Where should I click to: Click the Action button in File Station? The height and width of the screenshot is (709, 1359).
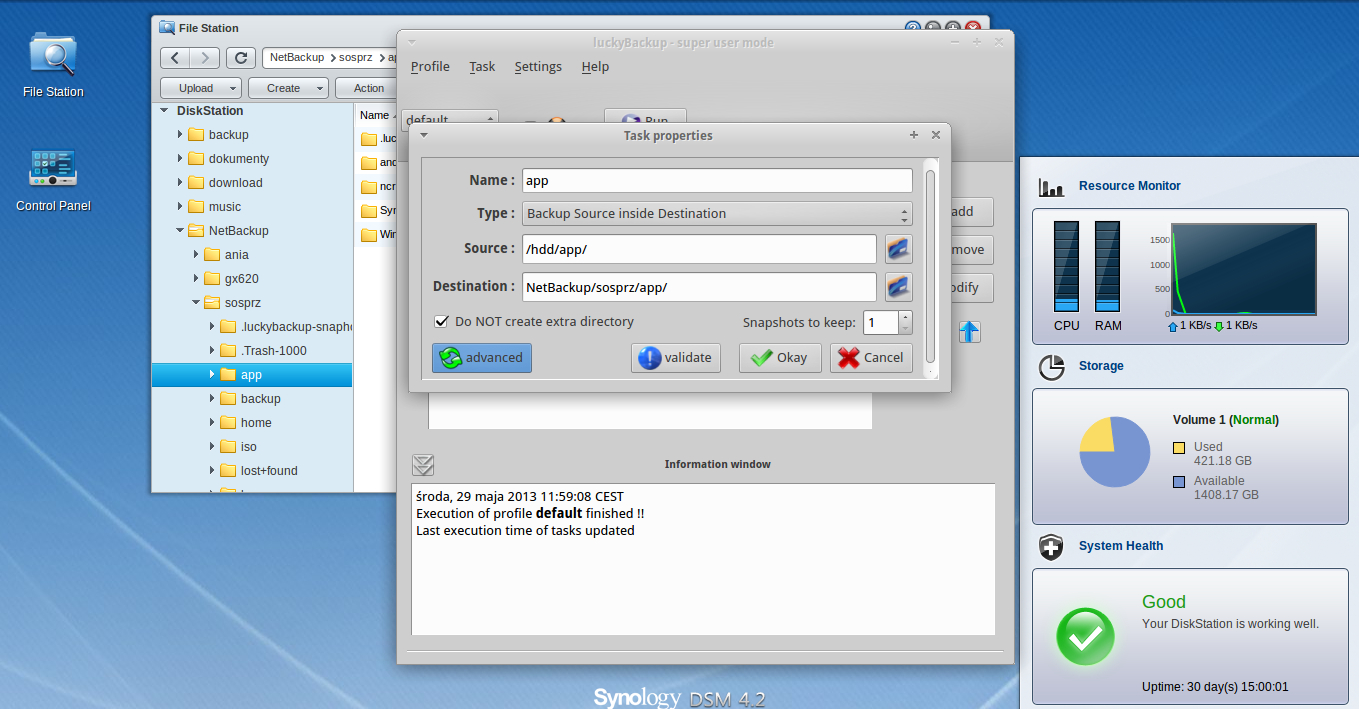coord(369,88)
